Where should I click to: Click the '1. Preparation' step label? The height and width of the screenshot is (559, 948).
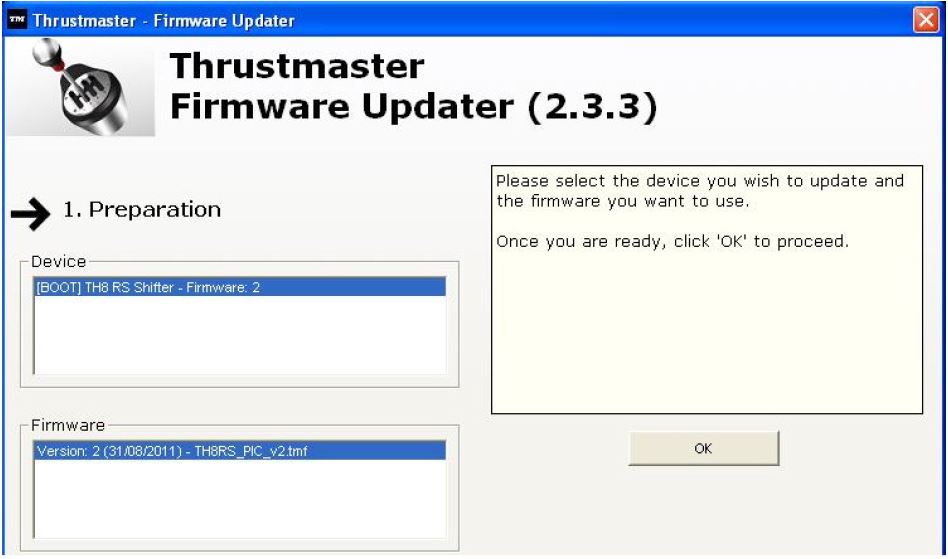point(142,210)
